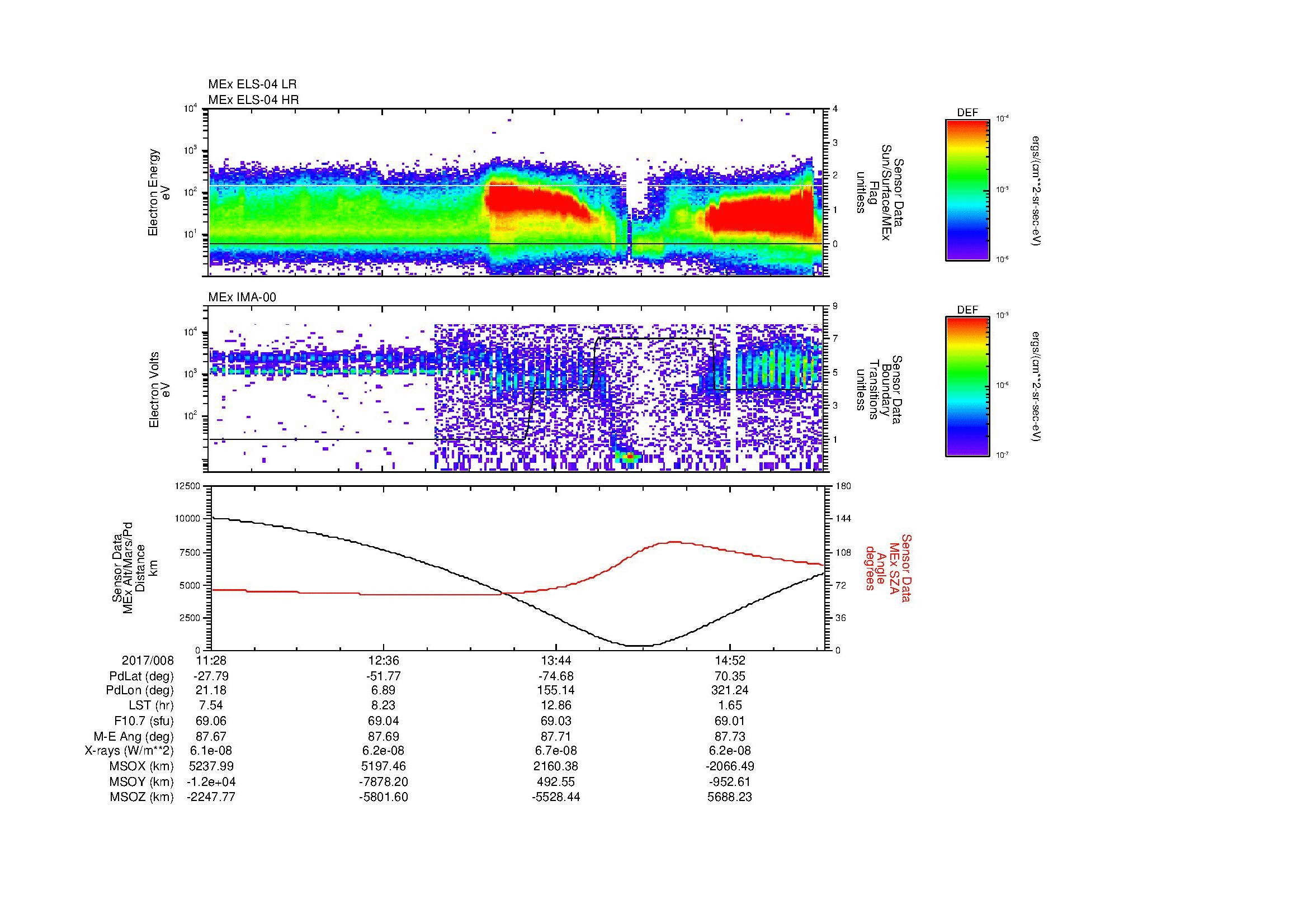The width and height of the screenshot is (1308, 924).
Task: Click PdLat value -74.68
Action: (556, 676)
